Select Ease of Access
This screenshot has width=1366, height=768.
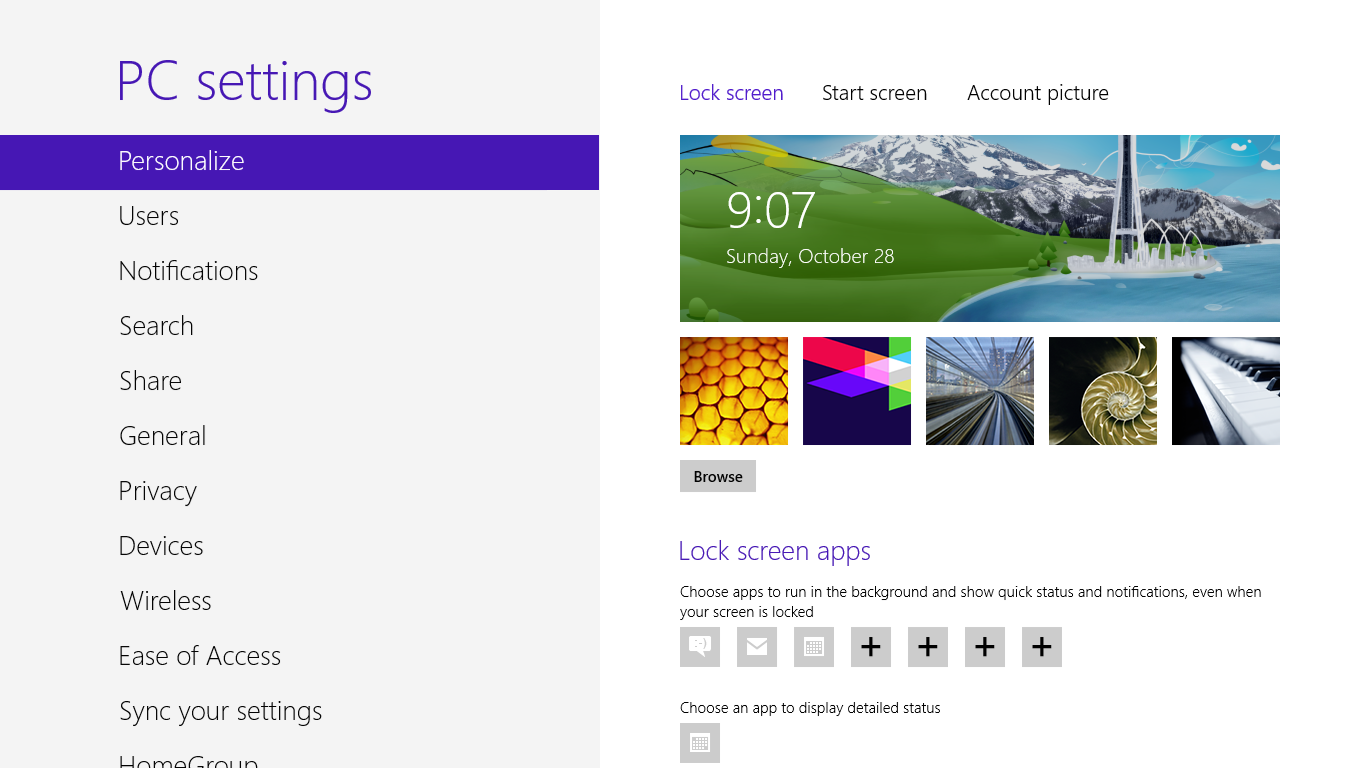pos(299,656)
